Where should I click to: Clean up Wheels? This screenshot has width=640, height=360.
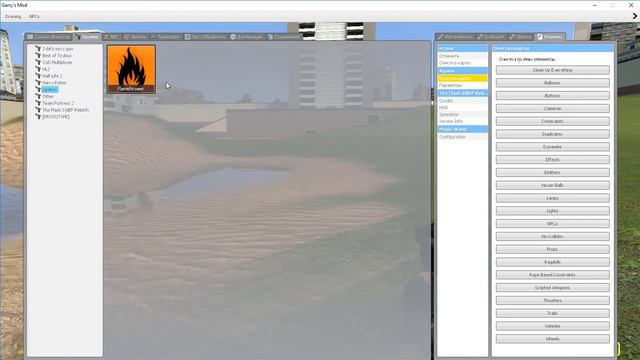[x=553, y=339]
